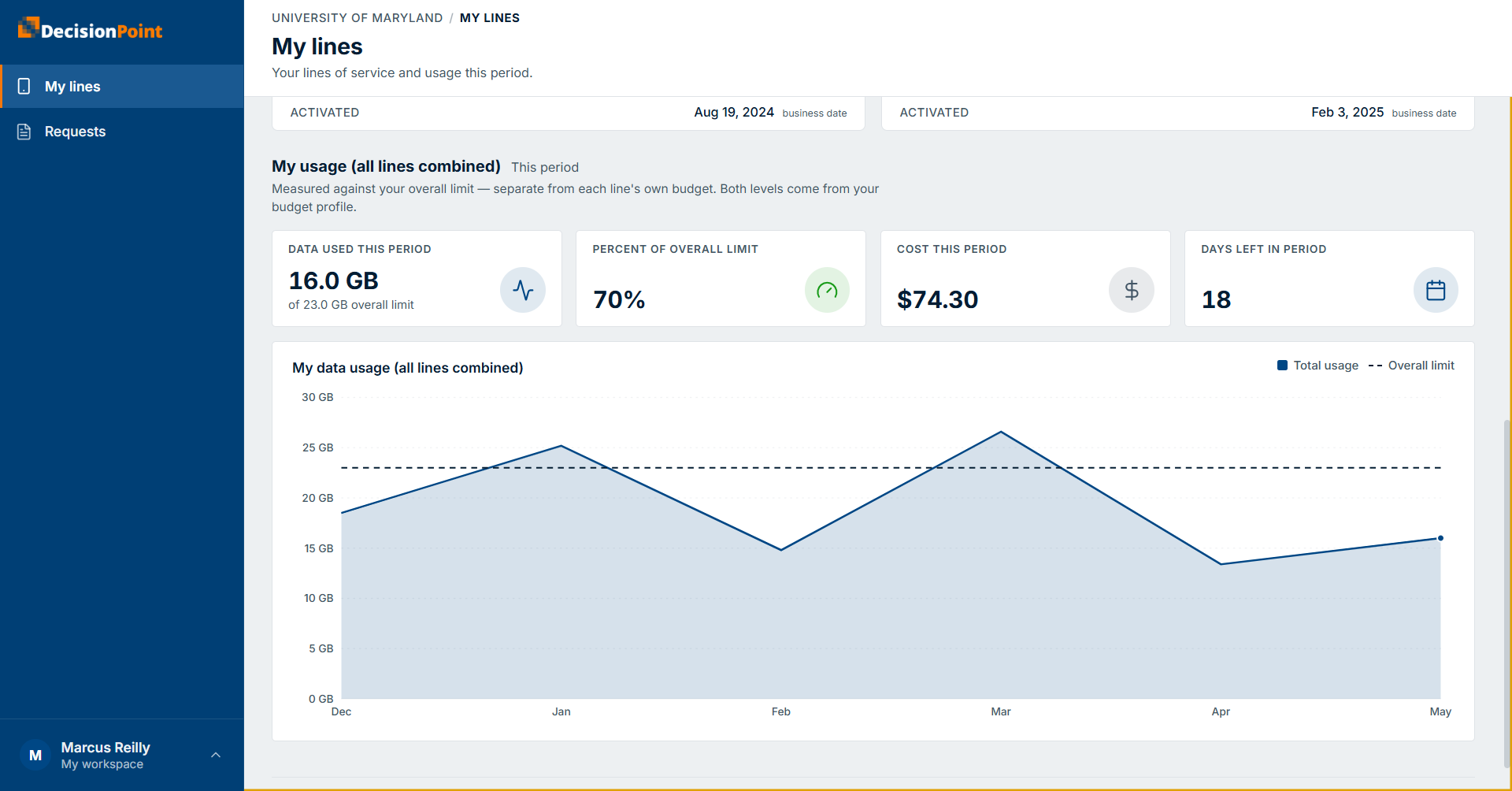Click the 16.0 GB usage value
The height and width of the screenshot is (791, 1512).
tap(333, 280)
